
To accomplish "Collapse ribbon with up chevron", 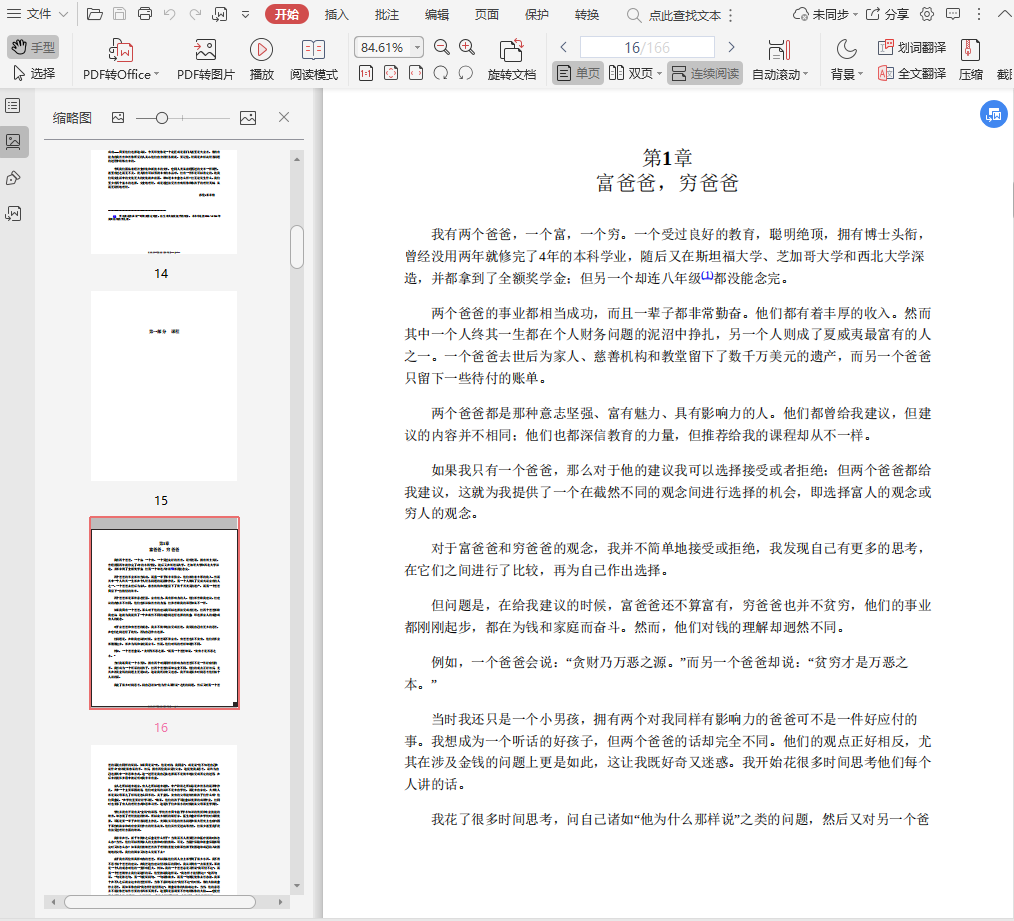I will pos(1004,14).
